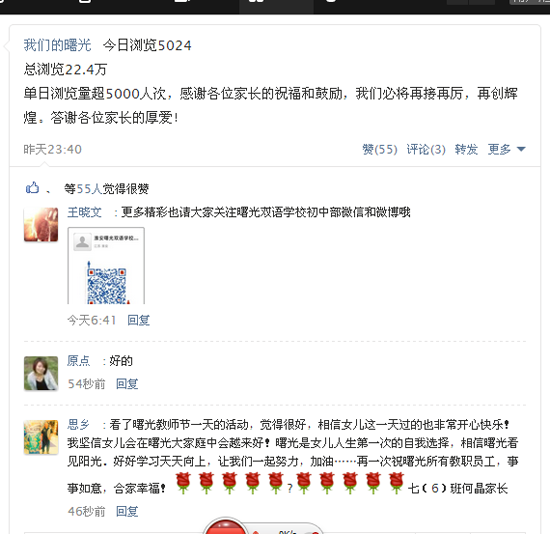Expand the 更多 dropdown arrow
The width and height of the screenshot is (550, 534).
(x=521, y=149)
